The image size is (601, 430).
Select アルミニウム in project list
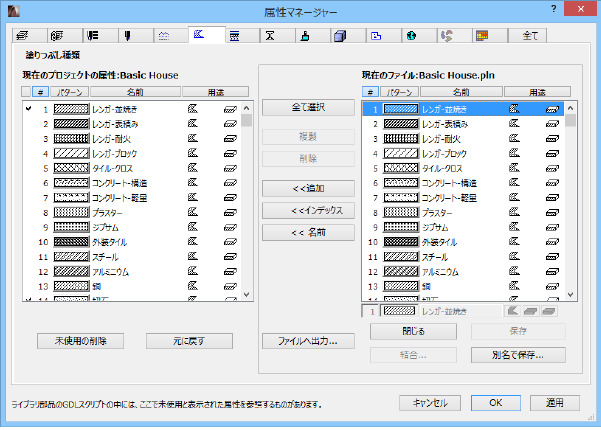[132, 272]
